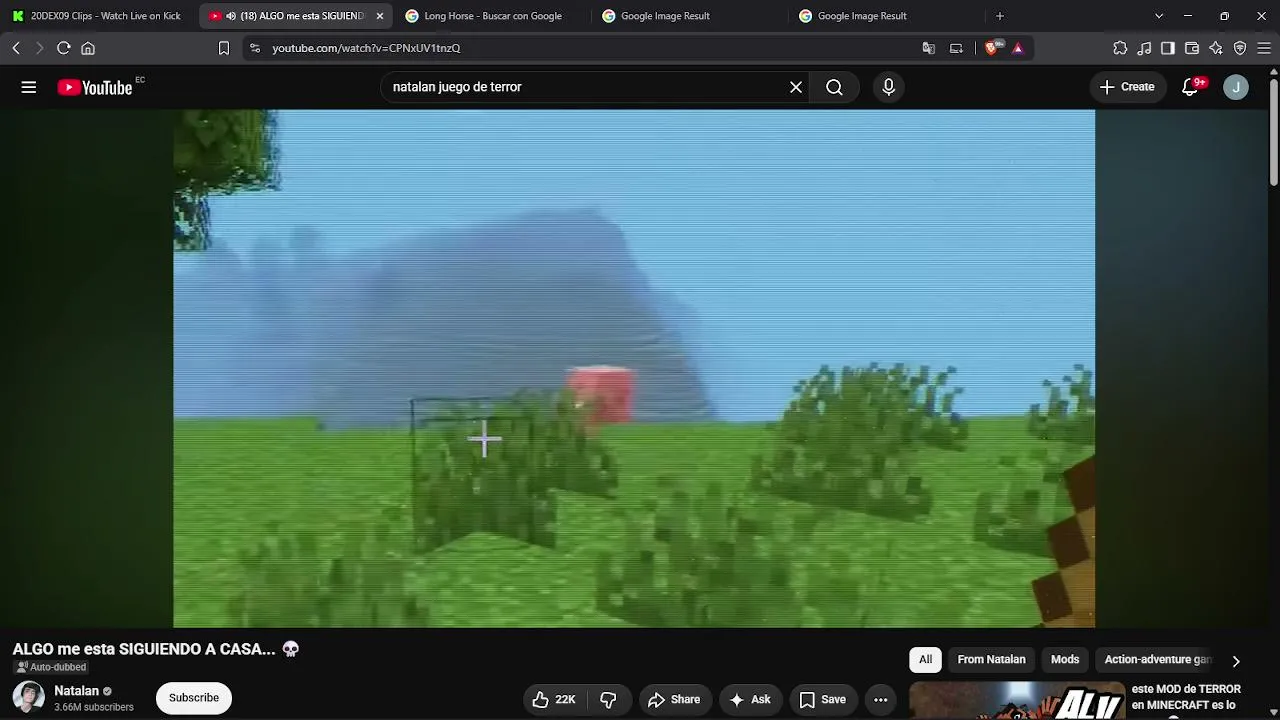
Task: Click the Auto-dubbed badge
Action: tap(51, 667)
